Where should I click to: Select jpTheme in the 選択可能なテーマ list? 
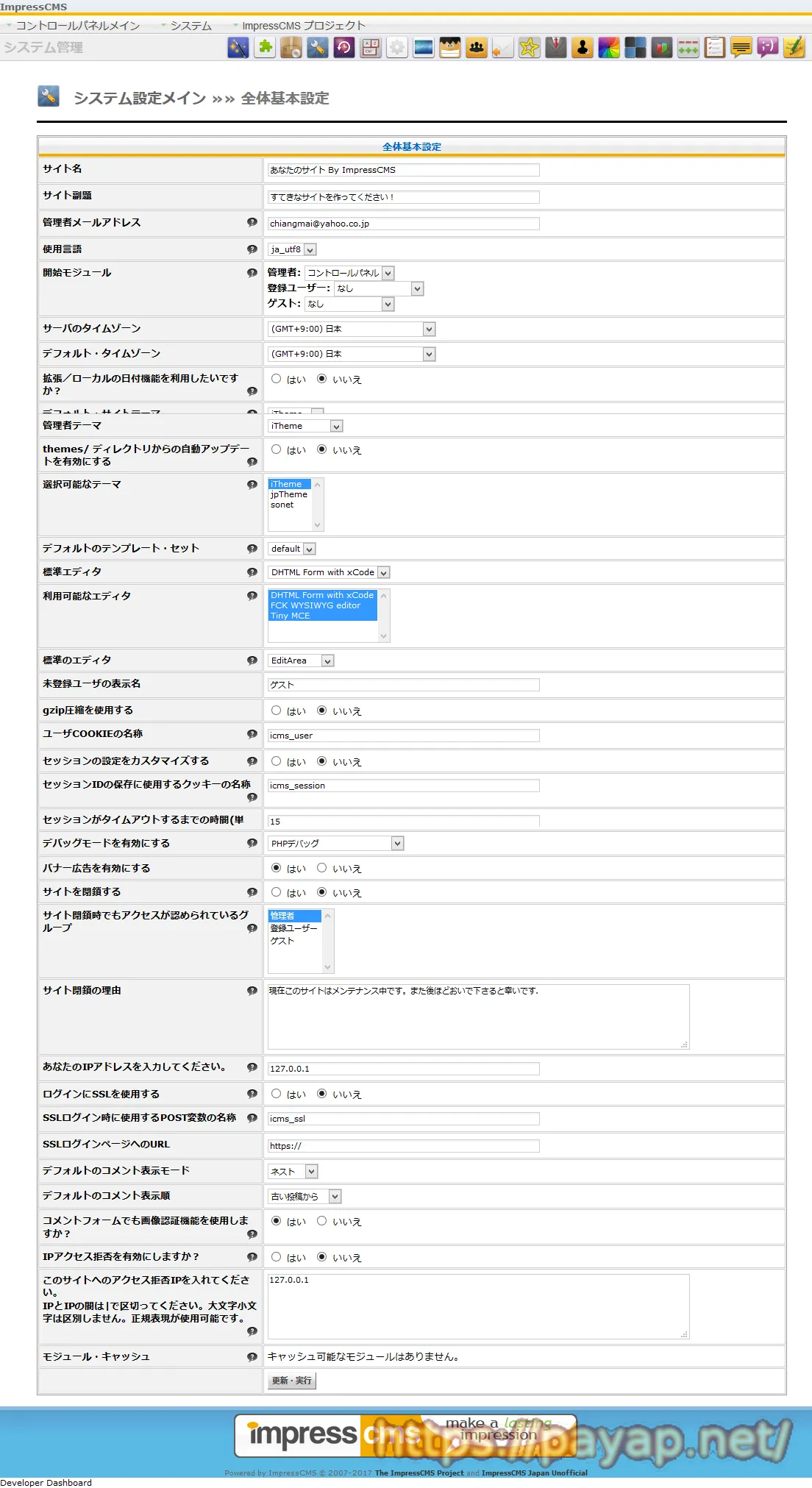290,494
